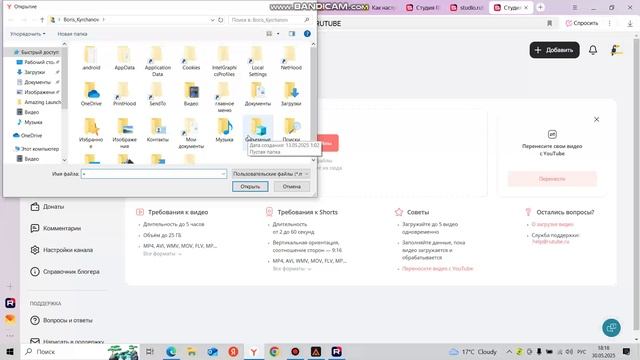Click the Спросить button in browser toolbar
Viewport: 640px width, 360px height.
point(582,23)
